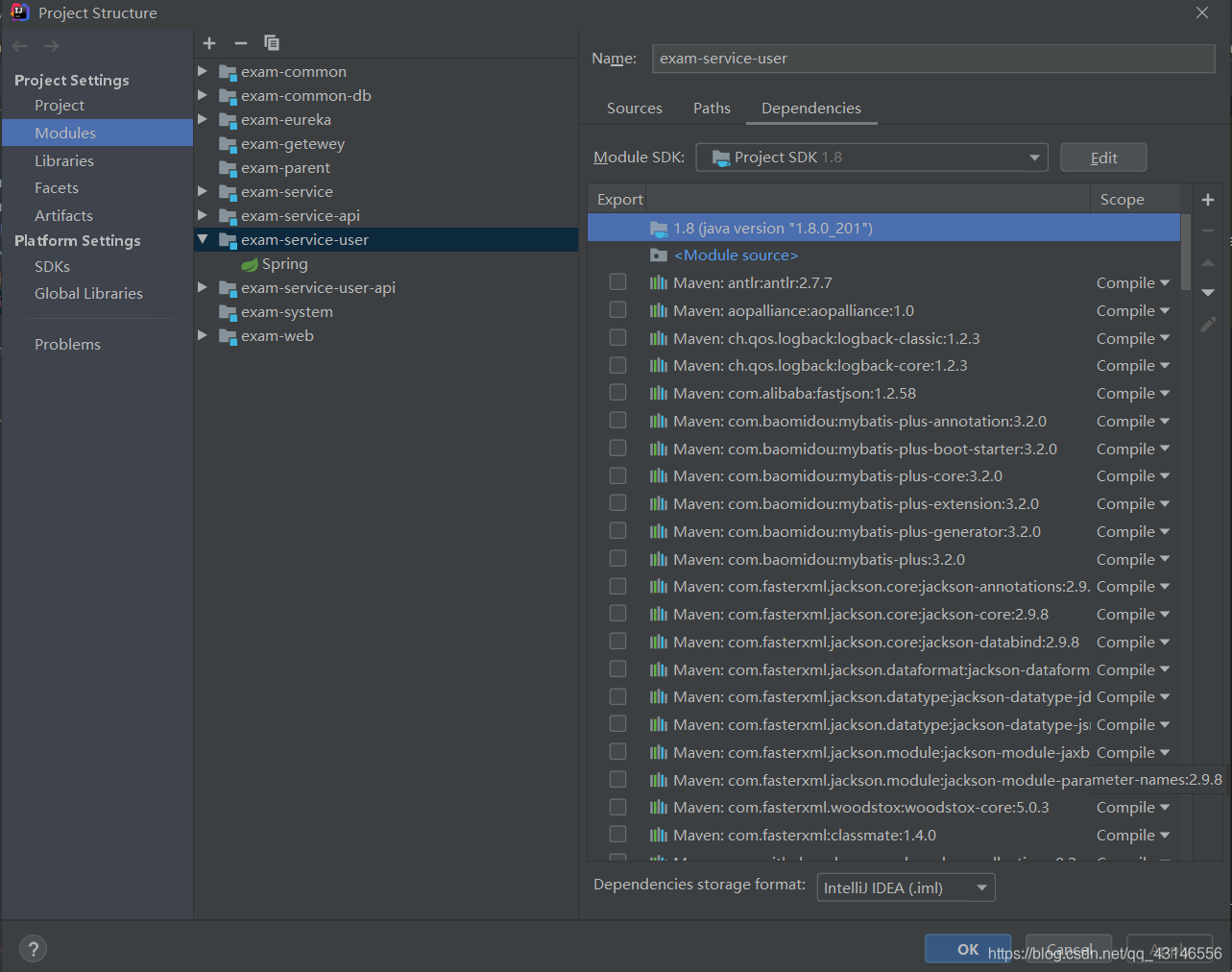Viewport: 1232px width, 972px height.
Task: Select the exam-common-db module
Action: 306,96
